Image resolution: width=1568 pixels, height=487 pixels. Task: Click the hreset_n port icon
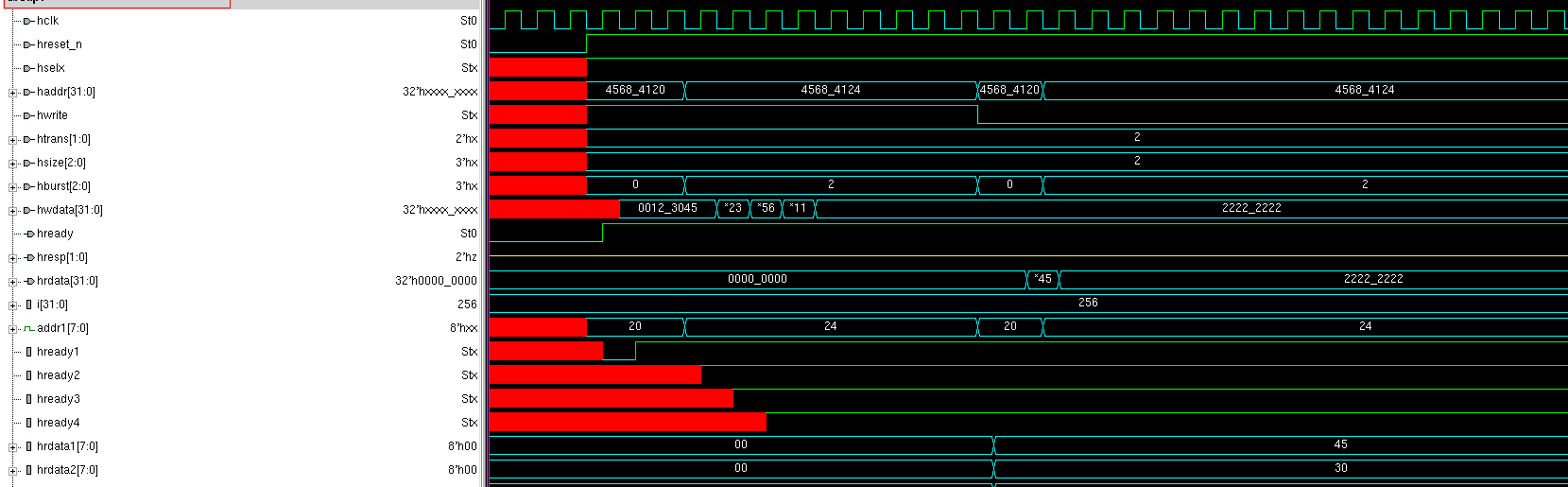pyautogui.click(x=28, y=44)
